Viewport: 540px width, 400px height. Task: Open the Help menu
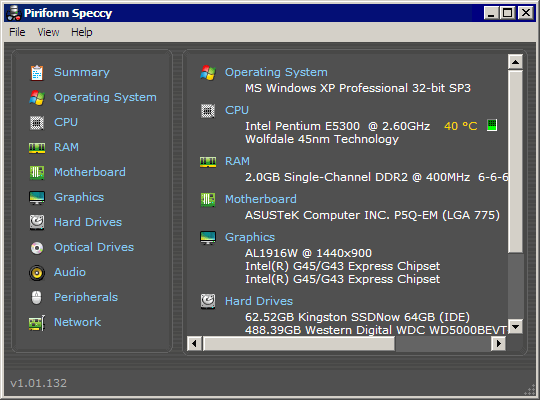point(82,32)
